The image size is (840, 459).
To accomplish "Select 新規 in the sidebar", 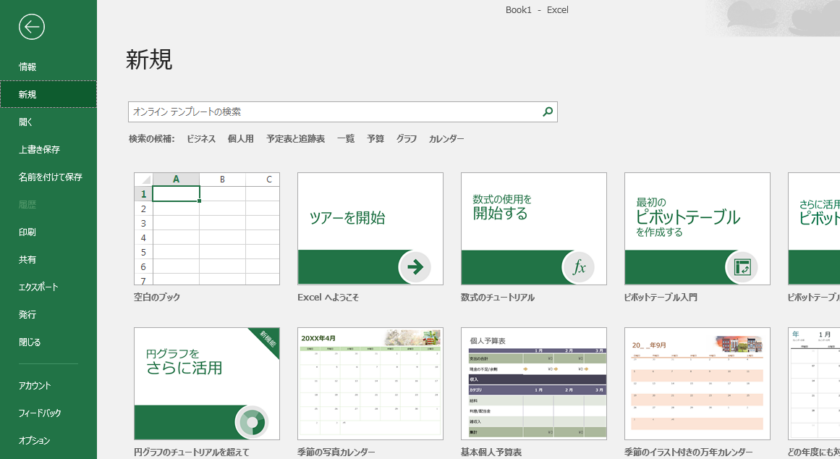I will (x=48, y=94).
